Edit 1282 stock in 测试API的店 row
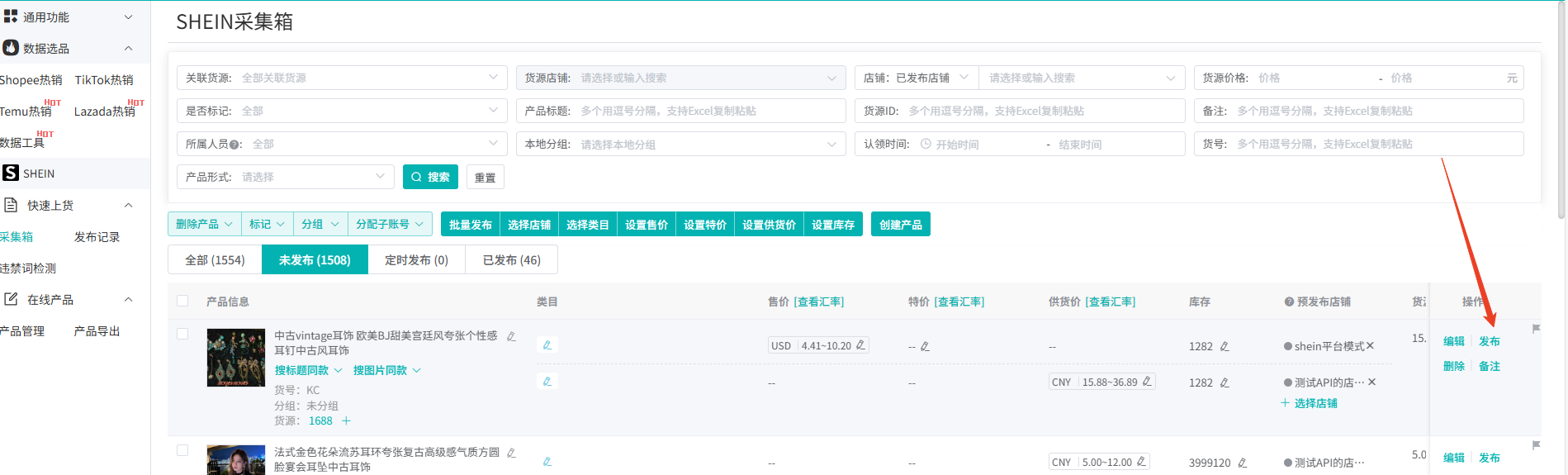The image size is (1568, 475). coord(1225,382)
